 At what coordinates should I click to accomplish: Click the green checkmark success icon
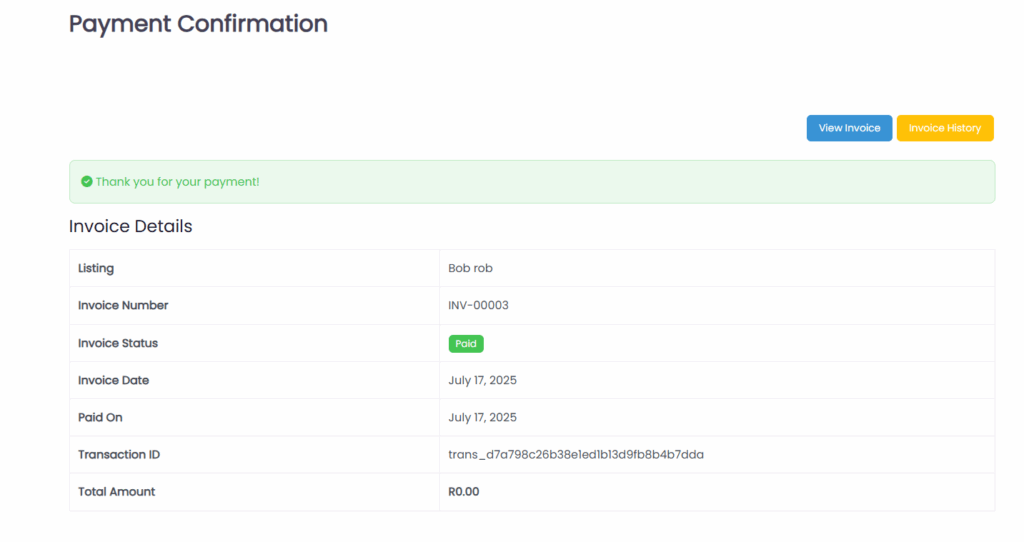(86, 182)
